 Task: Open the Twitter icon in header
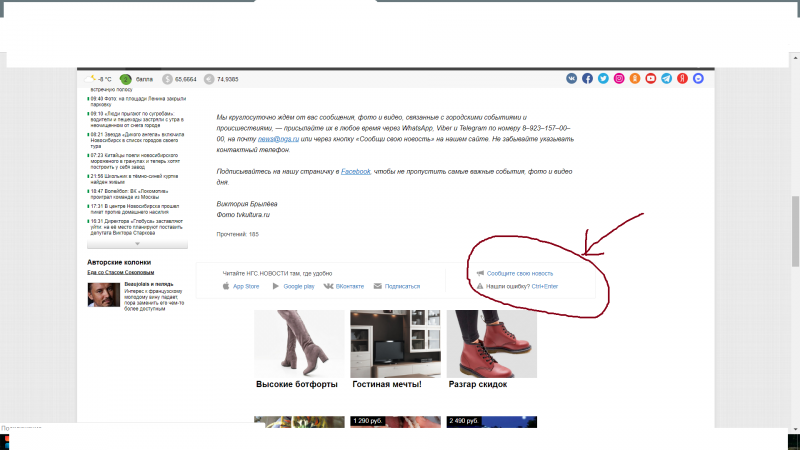tap(603, 78)
